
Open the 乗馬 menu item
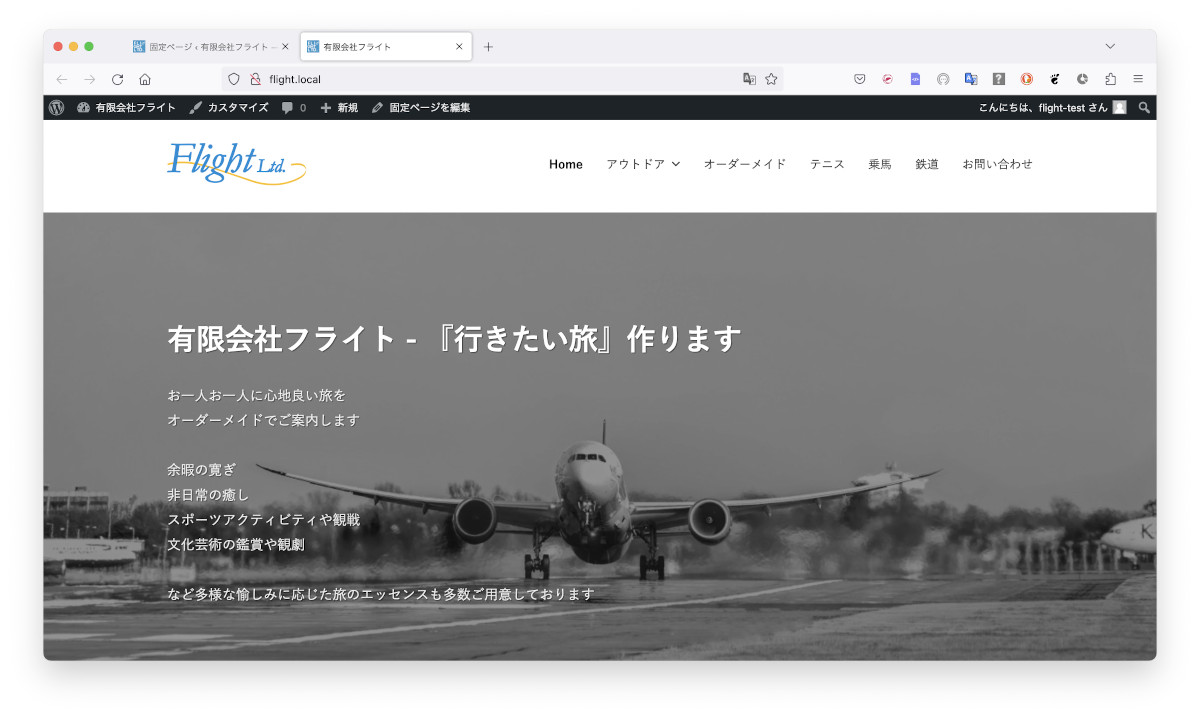pyautogui.click(x=880, y=164)
